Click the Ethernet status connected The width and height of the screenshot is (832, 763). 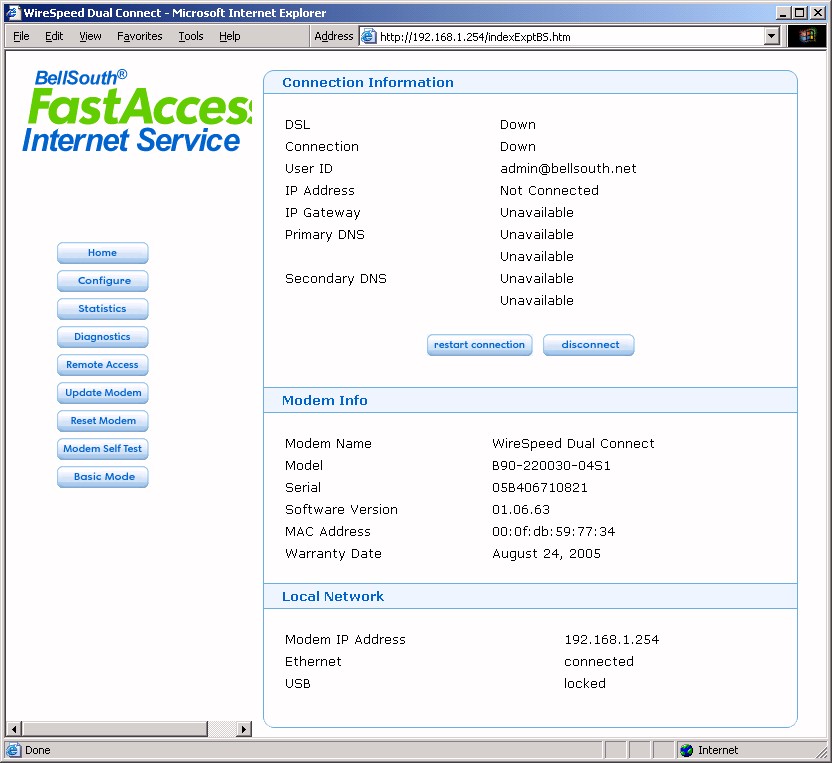pyautogui.click(x=599, y=662)
